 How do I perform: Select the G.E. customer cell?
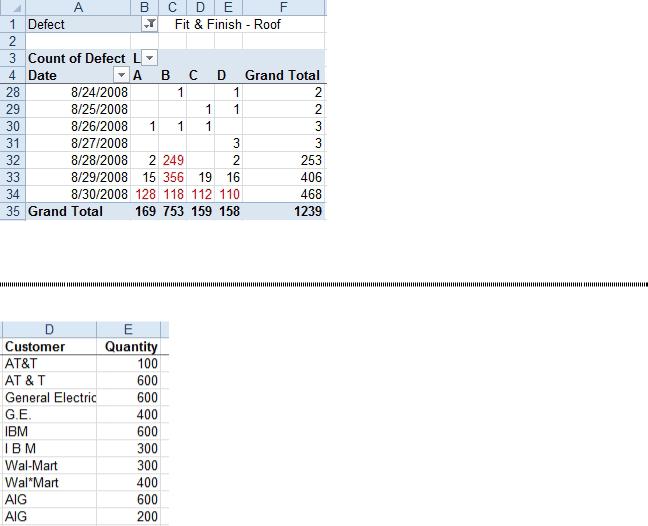[49, 414]
